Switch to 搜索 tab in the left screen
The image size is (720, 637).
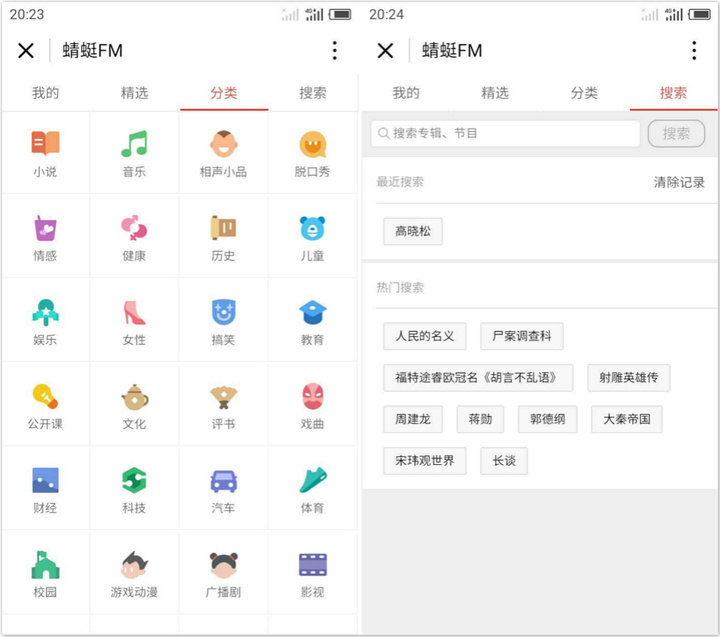313,93
